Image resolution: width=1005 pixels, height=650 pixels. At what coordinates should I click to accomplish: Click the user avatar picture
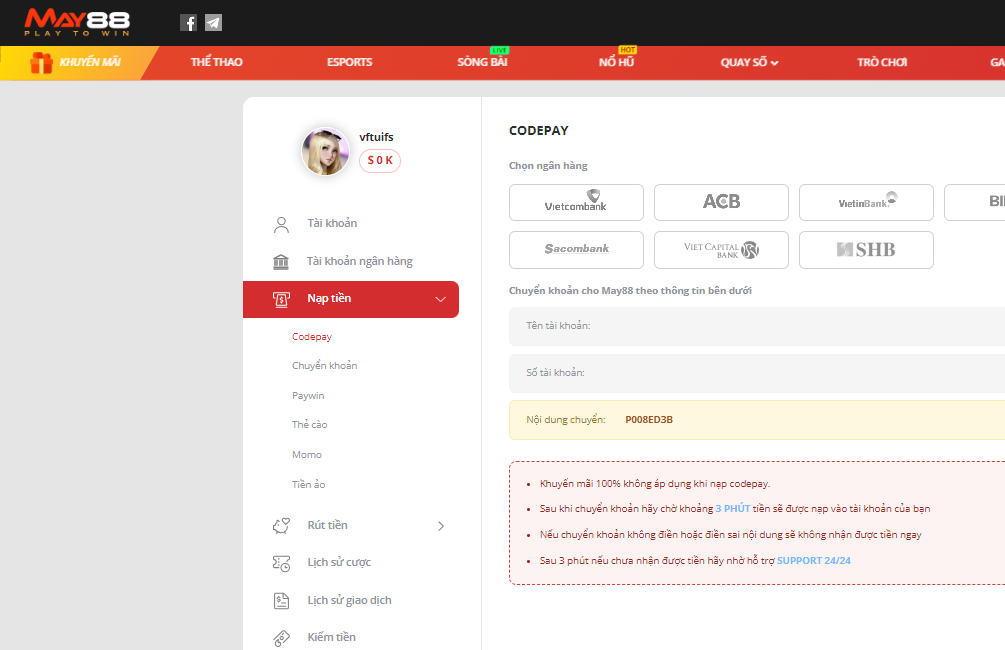point(326,151)
